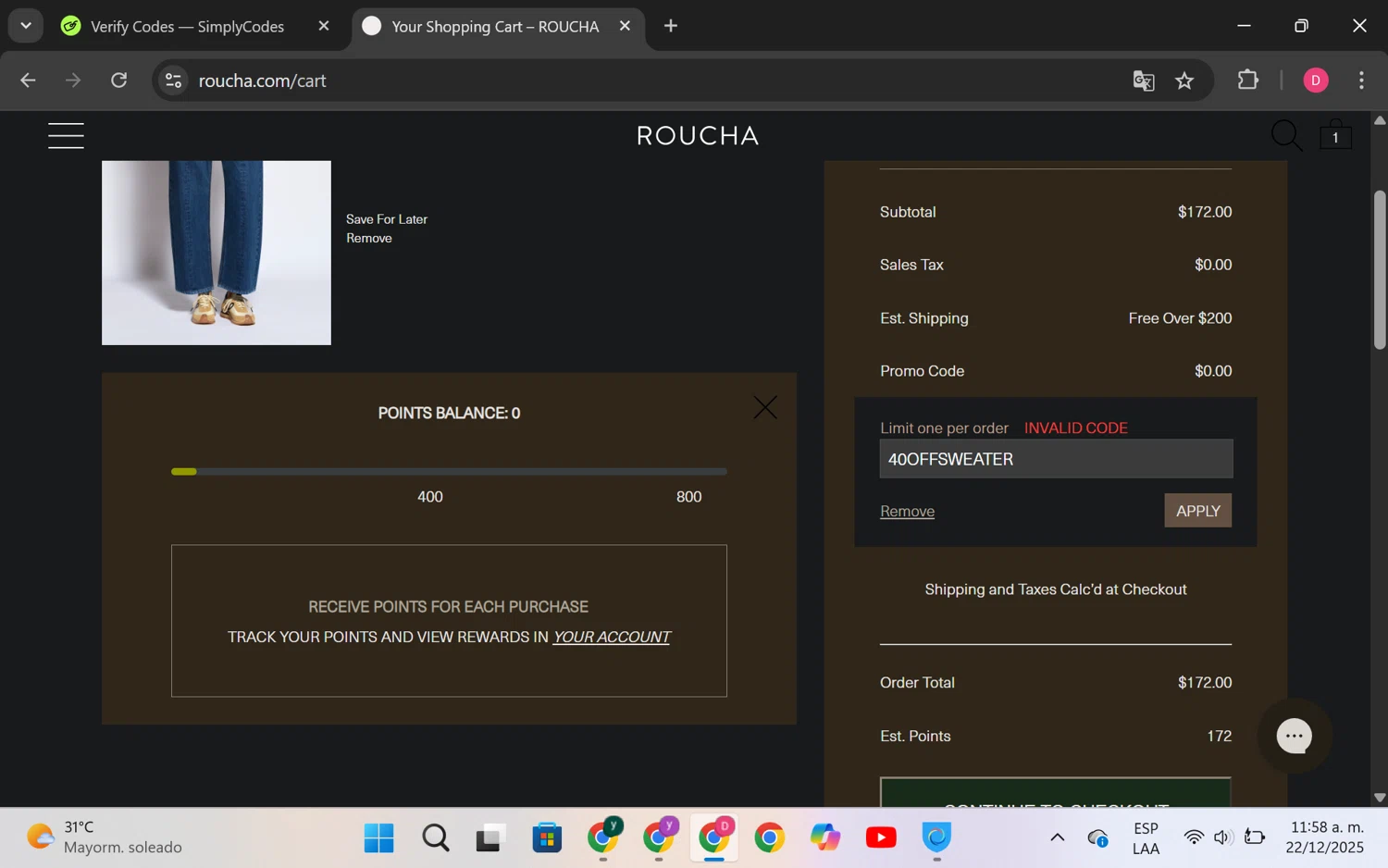Open the weather widget
This screenshot has height=868, width=1388.
coord(105,837)
